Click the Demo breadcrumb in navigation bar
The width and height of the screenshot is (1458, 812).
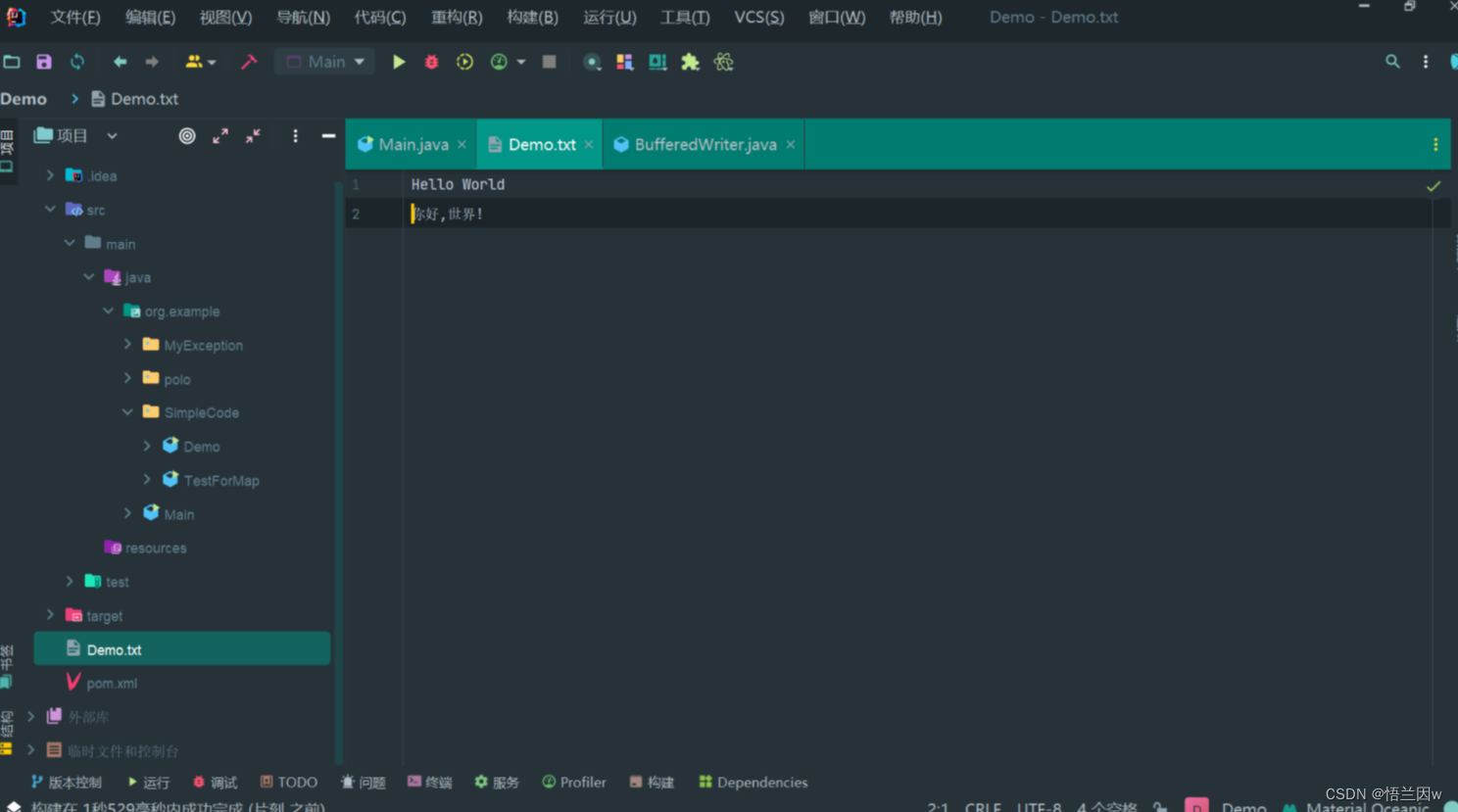[24, 99]
